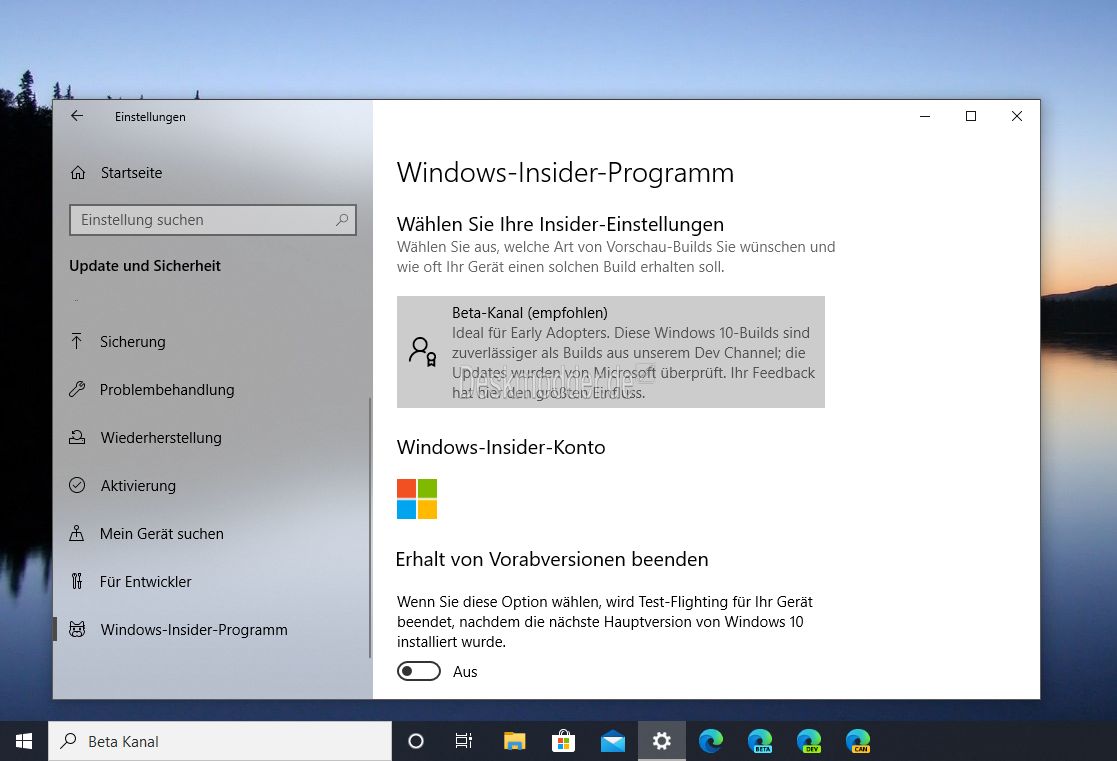
Task: Close the Einstellungen window
Action: [1017, 116]
